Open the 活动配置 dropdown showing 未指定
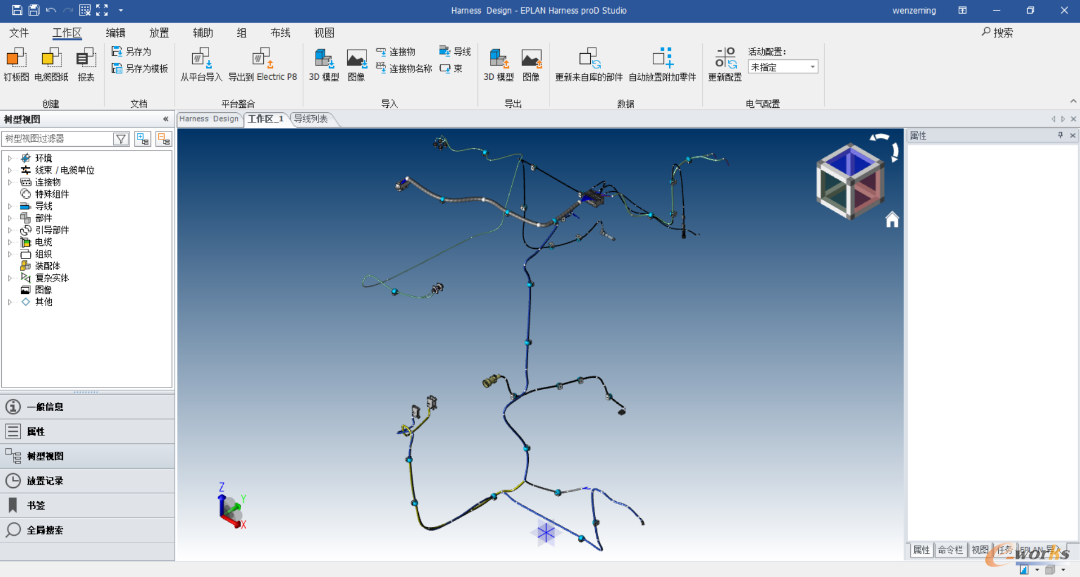 point(783,67)
